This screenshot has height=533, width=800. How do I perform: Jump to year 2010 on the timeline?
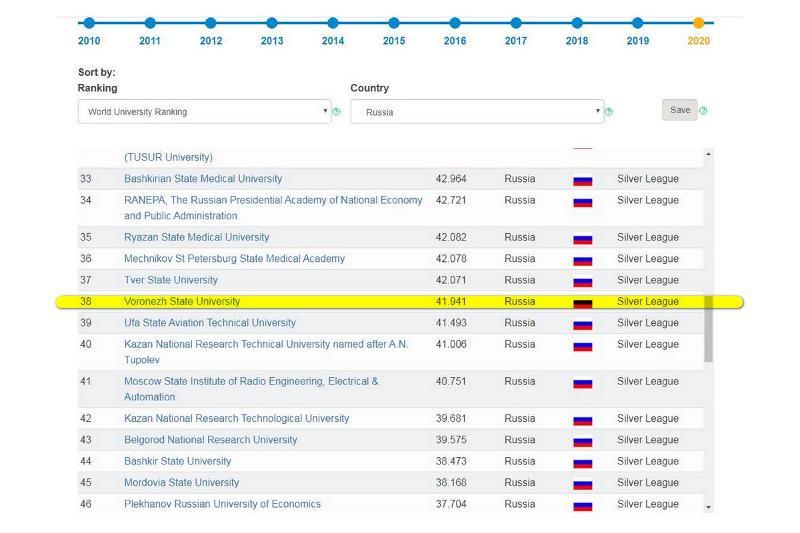tap(89, 23)
